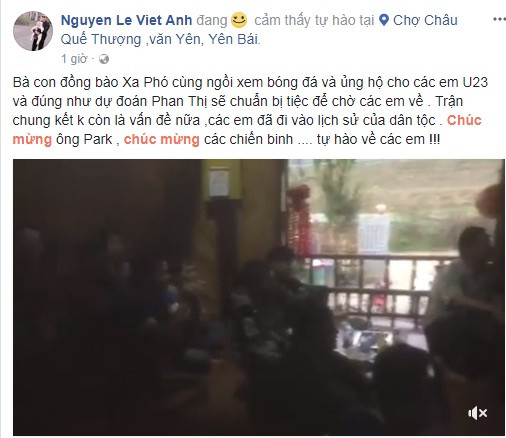
Task: Click the 'cảm thấy tự hào tại' feeling text
Action: (314, 20)
